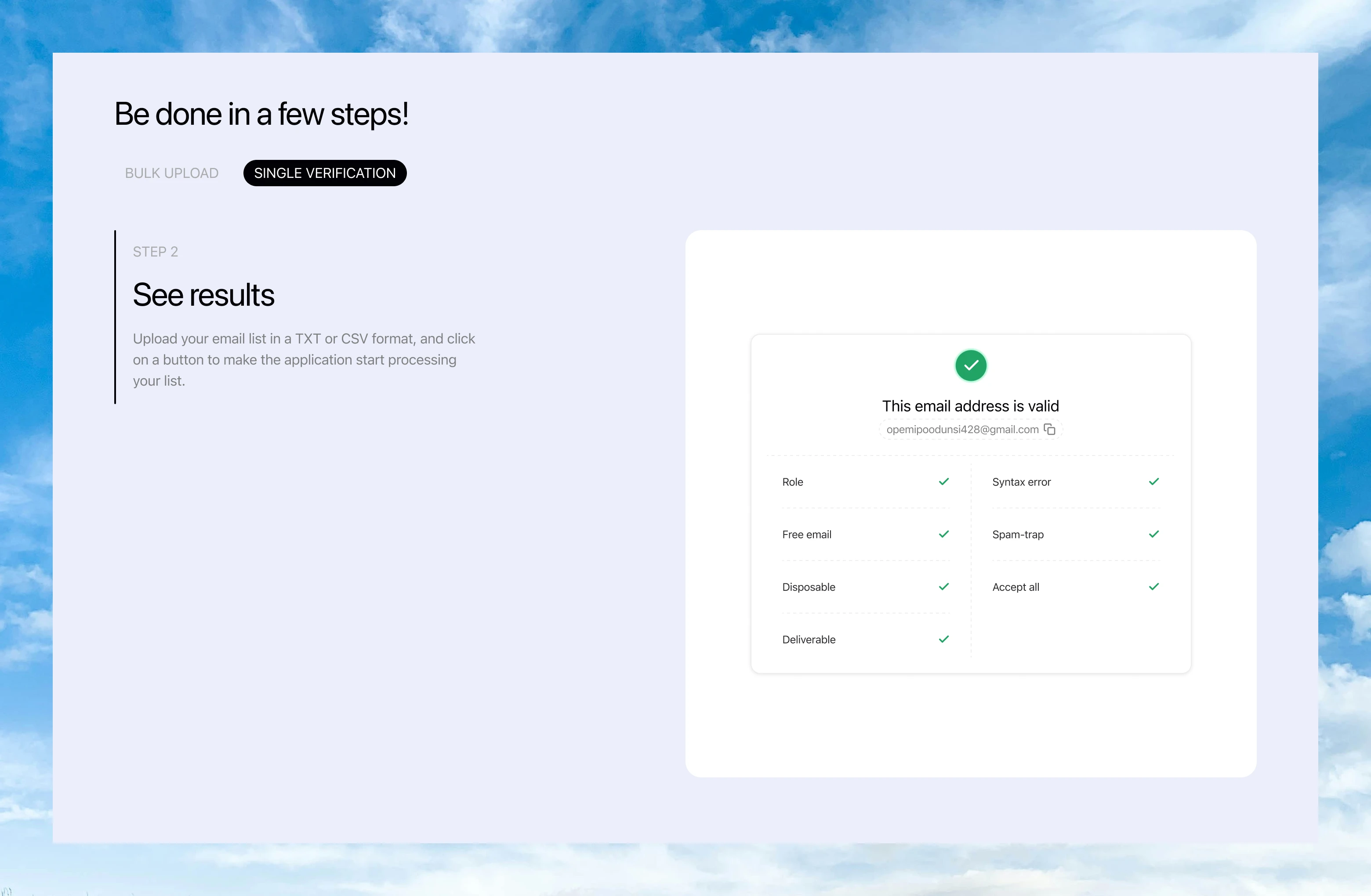The height and width of the screenshot is (896, 1371).
Task: Click the STEP 2 label
Action: (156, 252)
